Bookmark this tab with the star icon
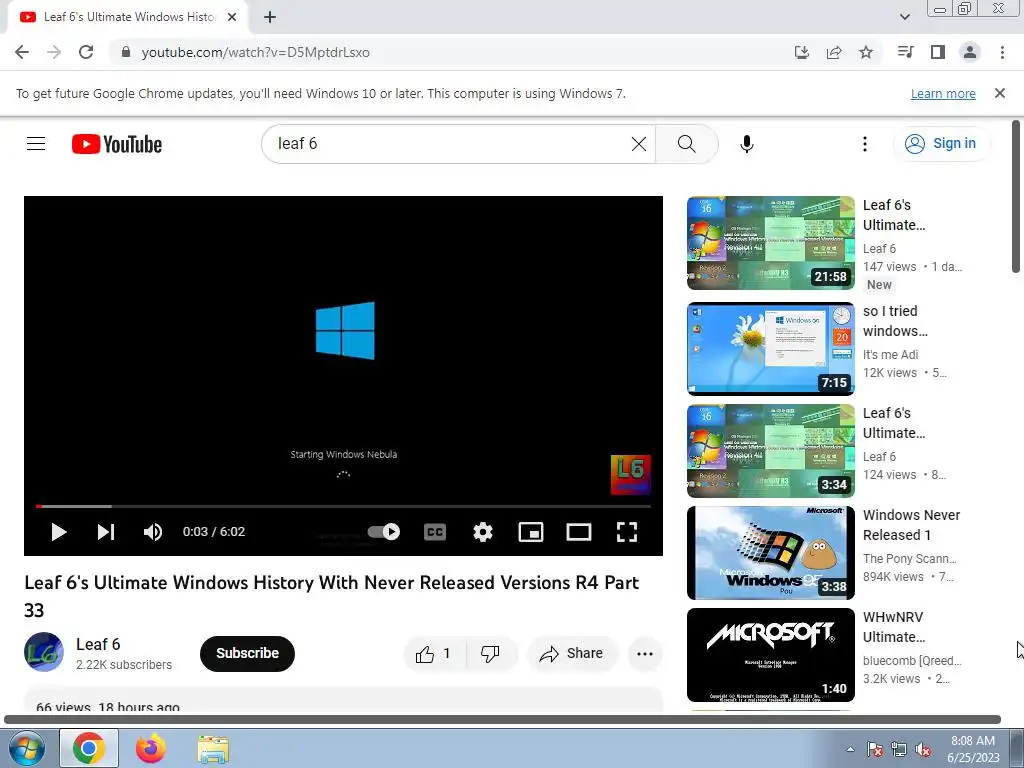1024x768 pixels. pos(866,52)
